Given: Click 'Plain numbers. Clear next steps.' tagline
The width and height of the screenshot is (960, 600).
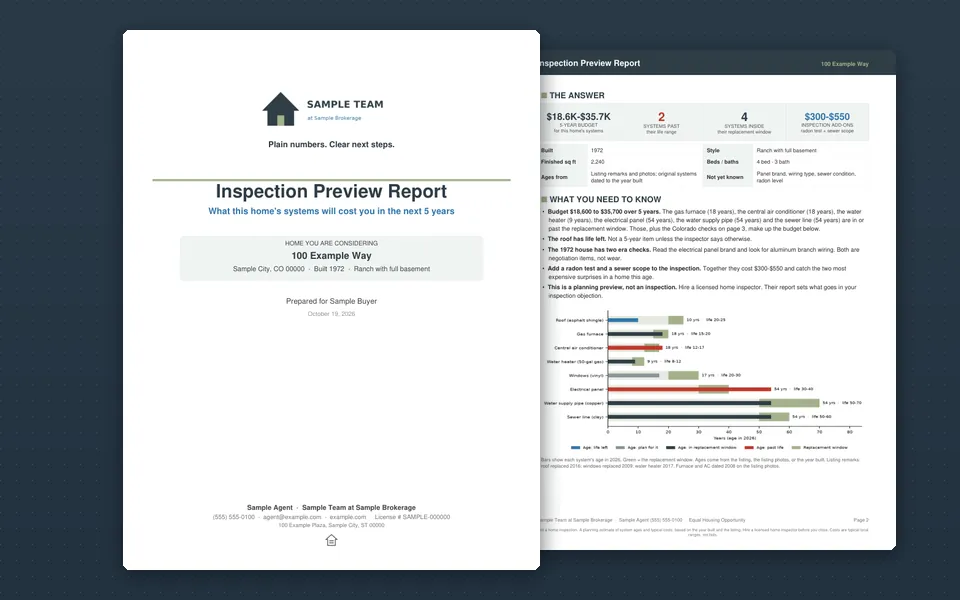Looking at the screenshot, I should tap(331, 144).
